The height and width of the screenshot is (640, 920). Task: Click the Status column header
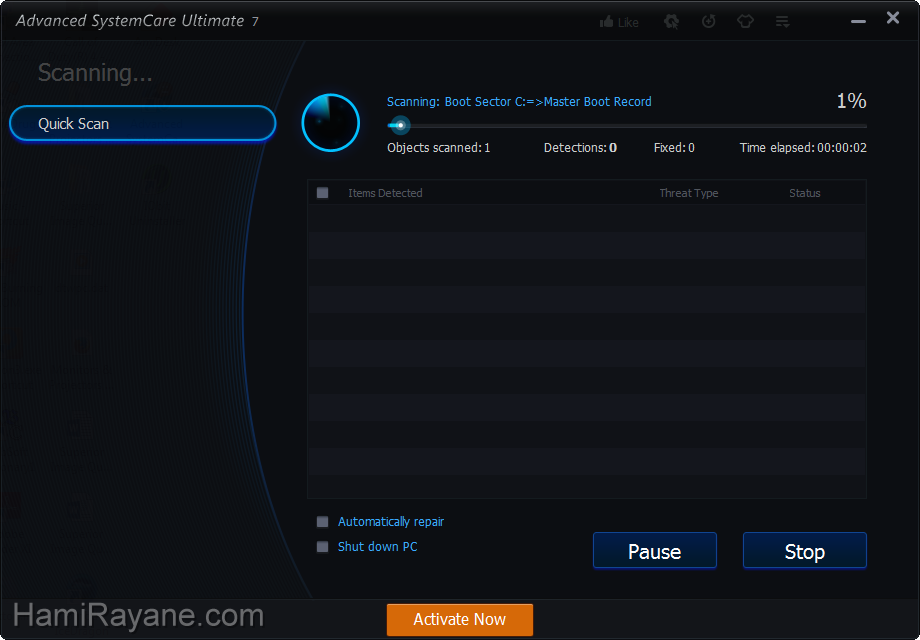click(x=804, y=193)
